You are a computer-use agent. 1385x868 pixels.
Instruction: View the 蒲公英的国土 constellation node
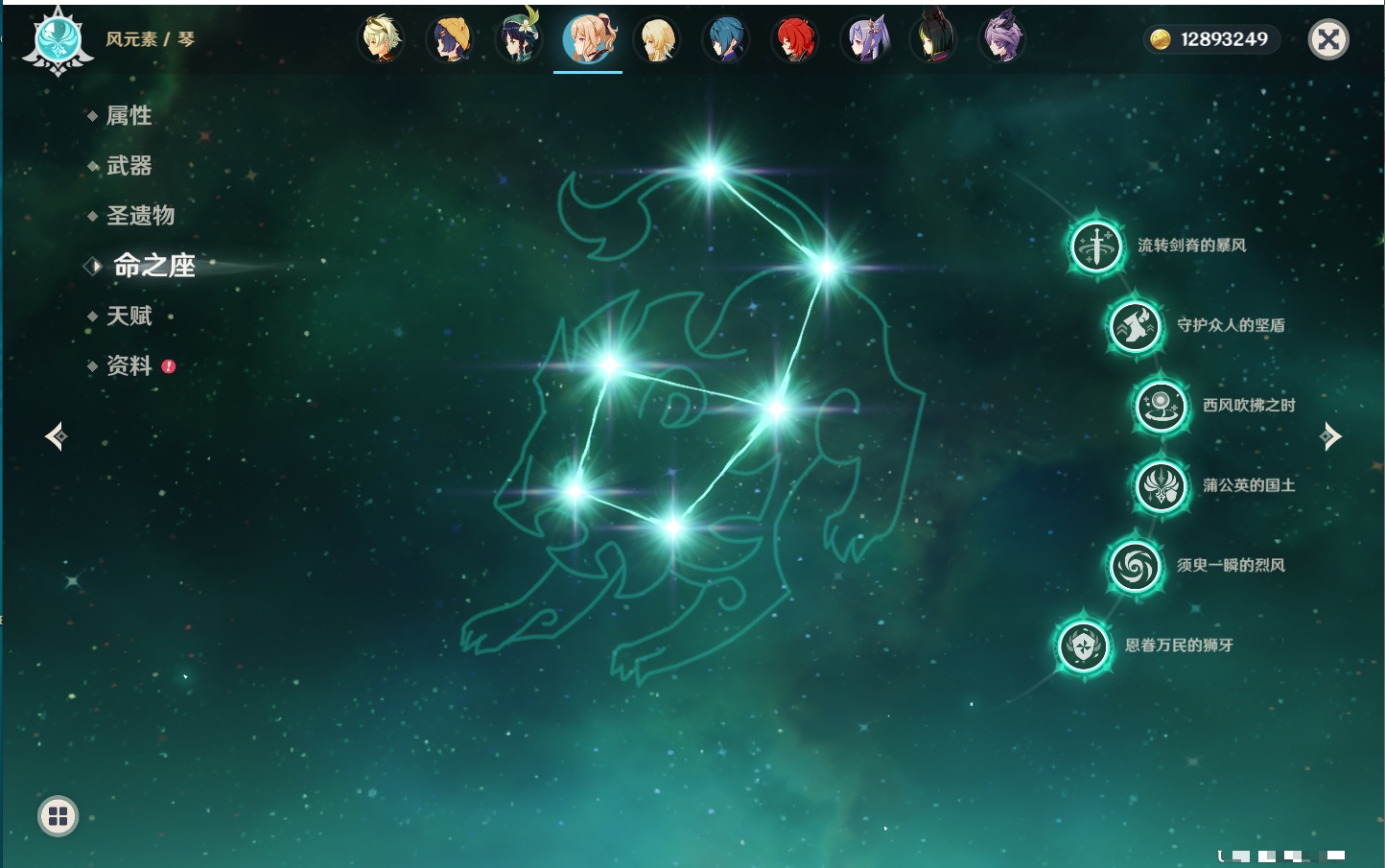(x=1162, y=486)
